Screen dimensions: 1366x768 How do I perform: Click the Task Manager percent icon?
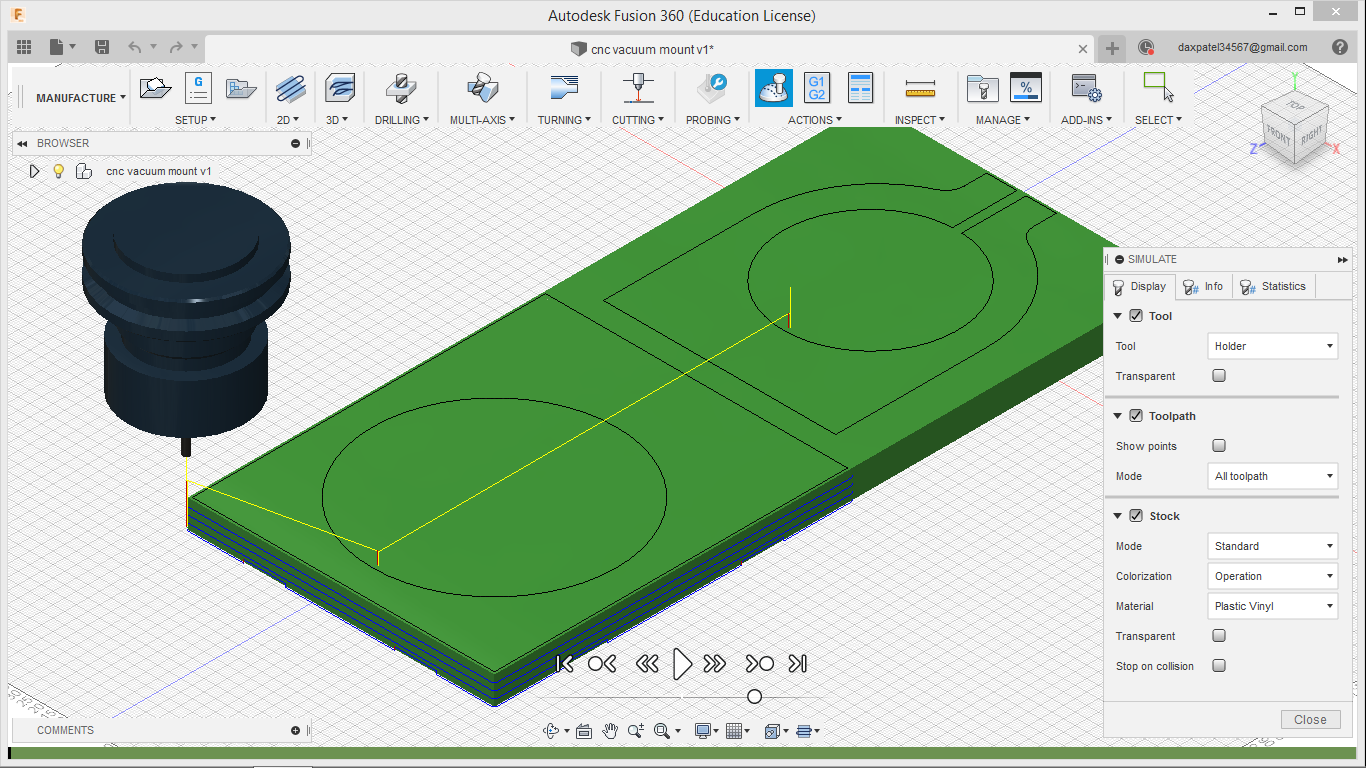tap(1026, 88)
